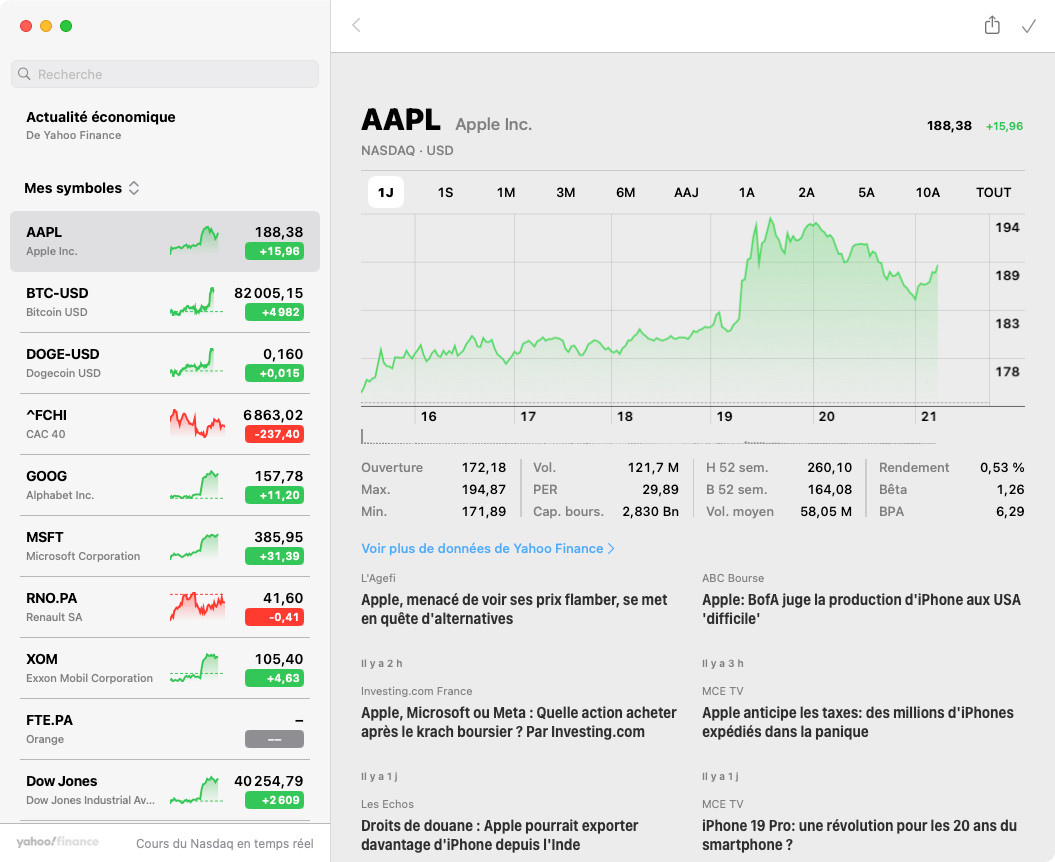Click the search magnifier icon
This screenshot has width=1055, height=862.
click(x=24, y=74)
